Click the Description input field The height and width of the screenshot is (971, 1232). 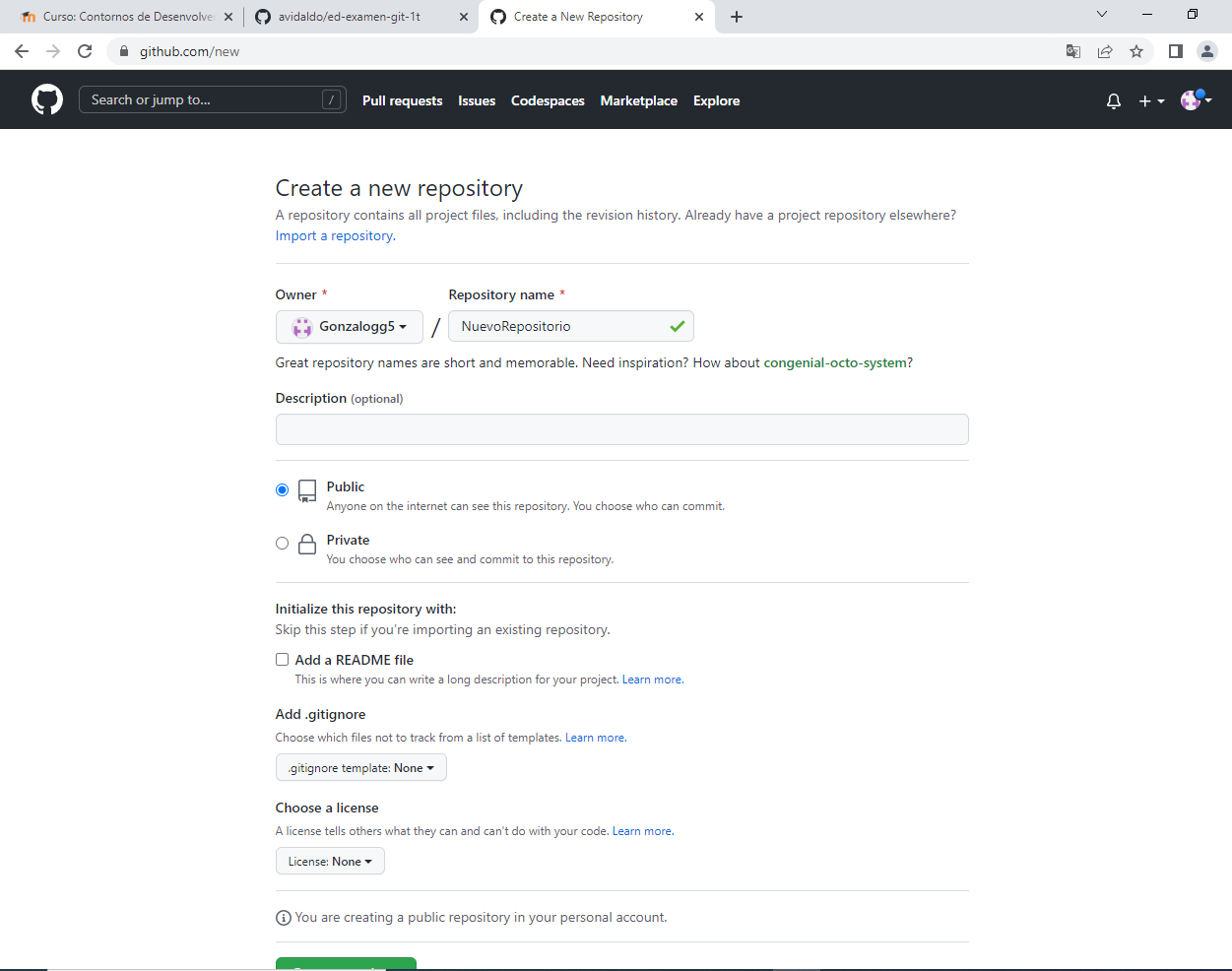click(x=621, y=429)
